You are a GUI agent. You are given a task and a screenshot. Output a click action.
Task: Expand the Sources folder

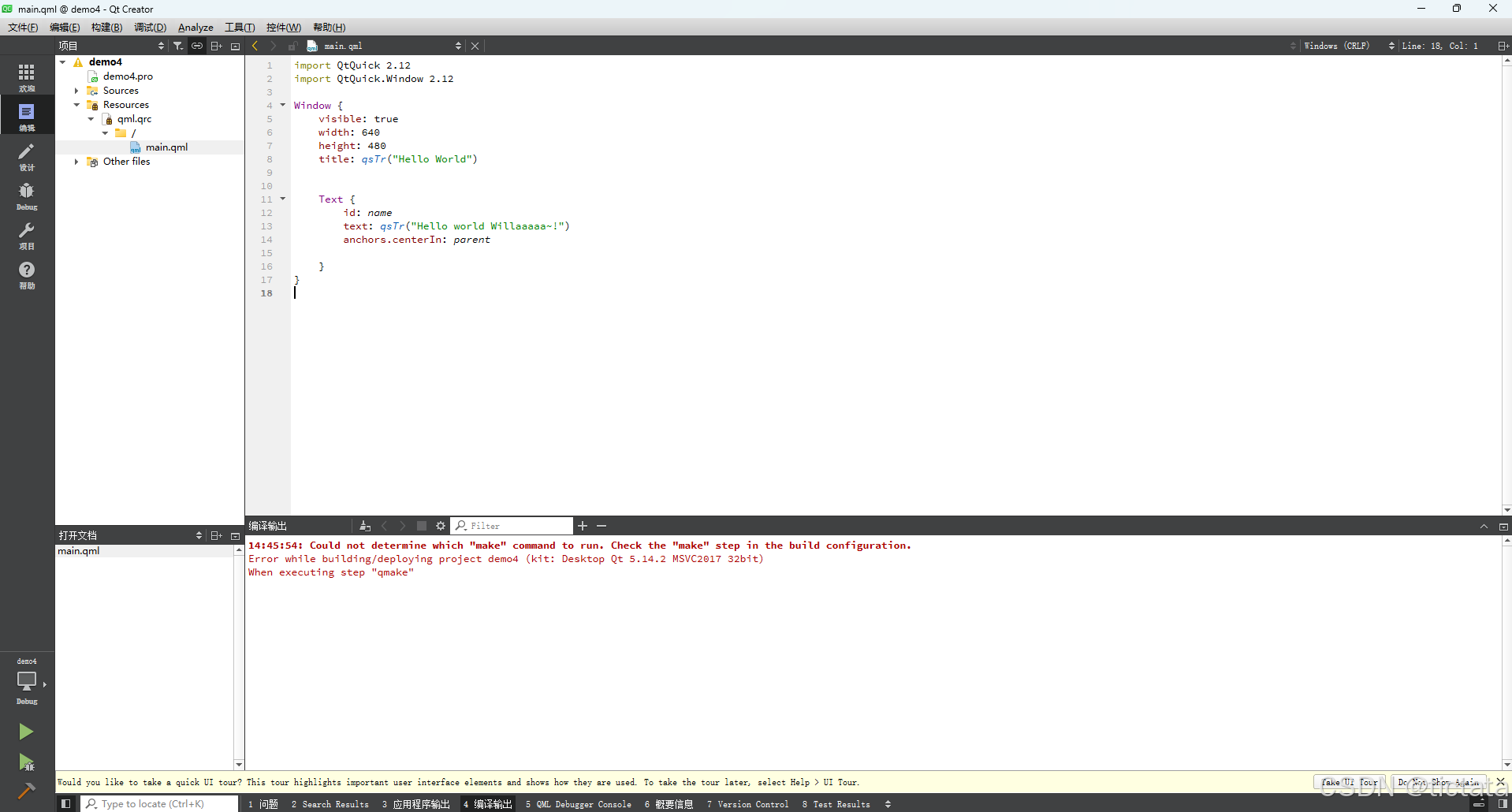[x=76, y=90]
